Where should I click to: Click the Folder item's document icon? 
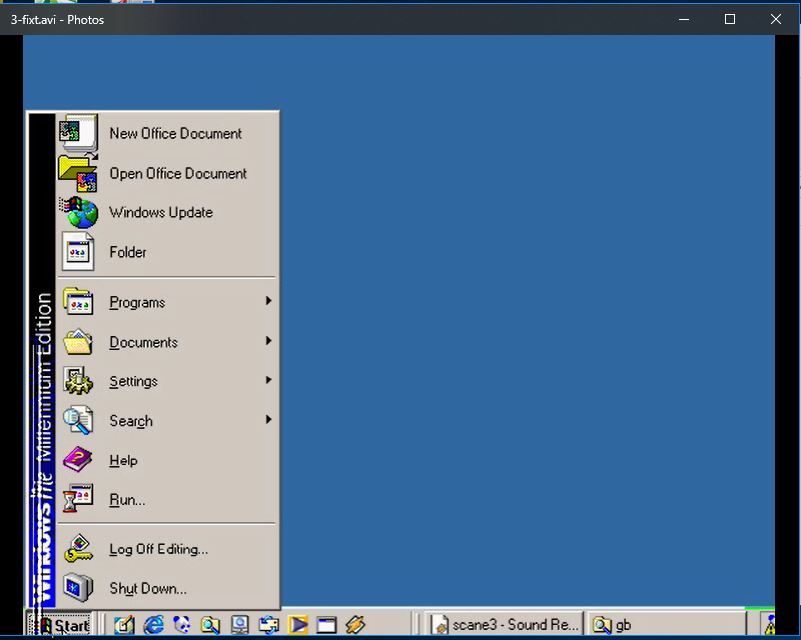pos(78,251)
